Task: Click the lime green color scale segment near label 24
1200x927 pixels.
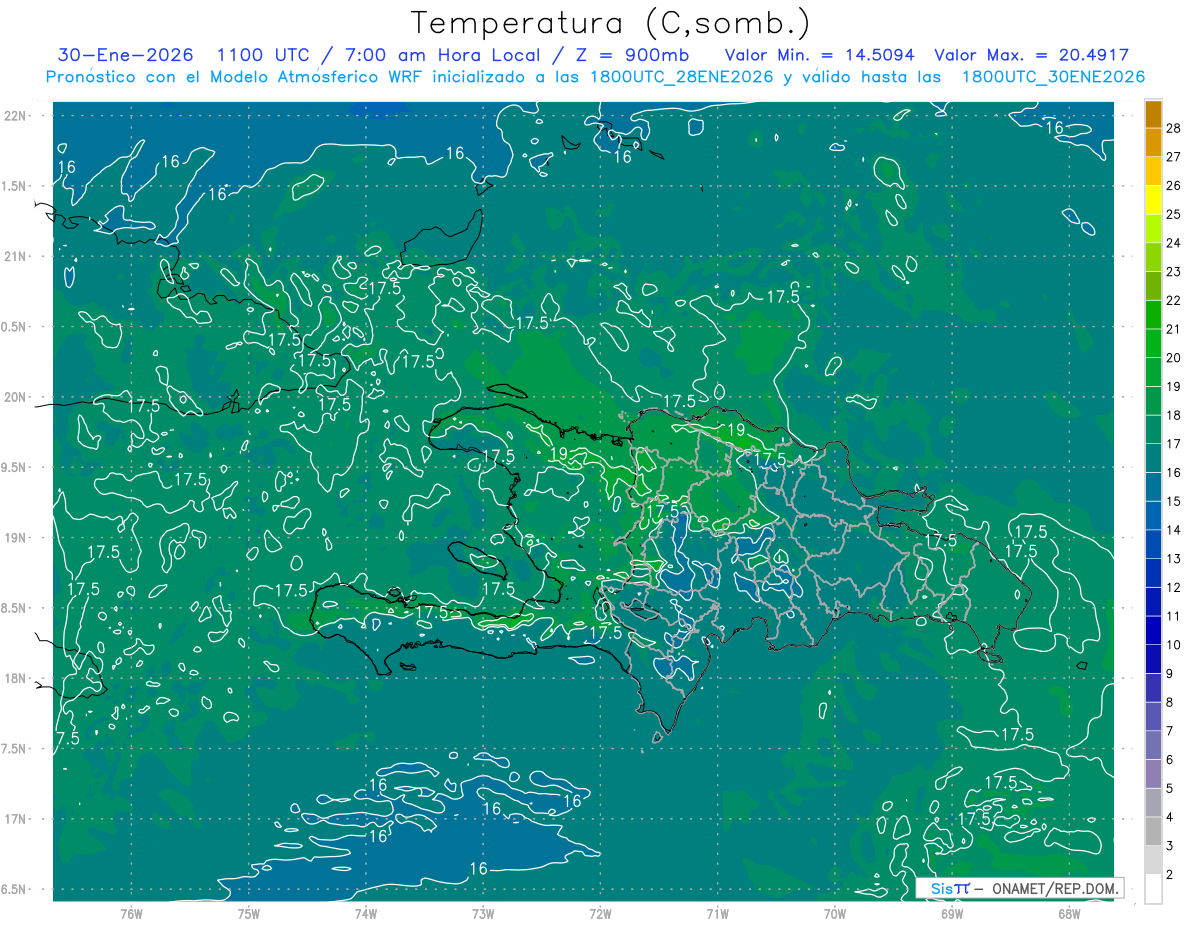Action: point(1153,228)
